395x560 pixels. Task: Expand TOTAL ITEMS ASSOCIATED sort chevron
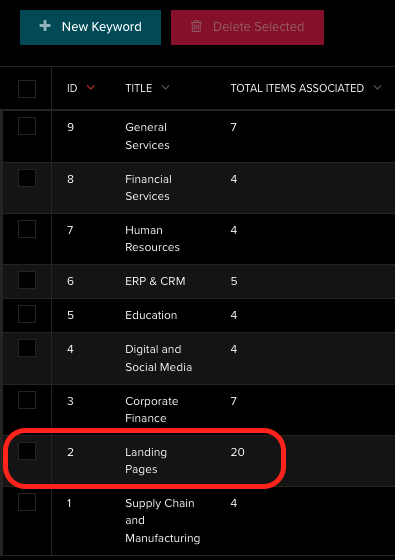pyautogui.click(x=378, y=87)
